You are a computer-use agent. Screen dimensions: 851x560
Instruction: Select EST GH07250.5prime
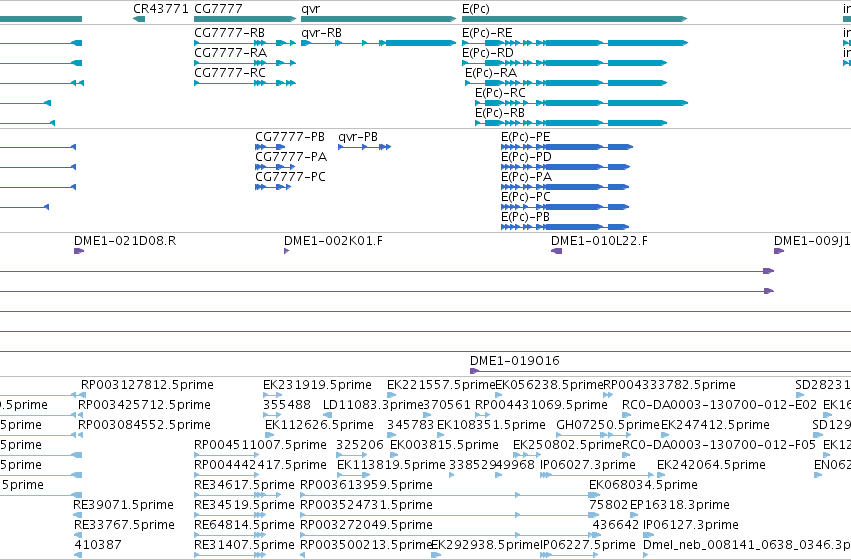pyautogui.click(x=608, y=425)
